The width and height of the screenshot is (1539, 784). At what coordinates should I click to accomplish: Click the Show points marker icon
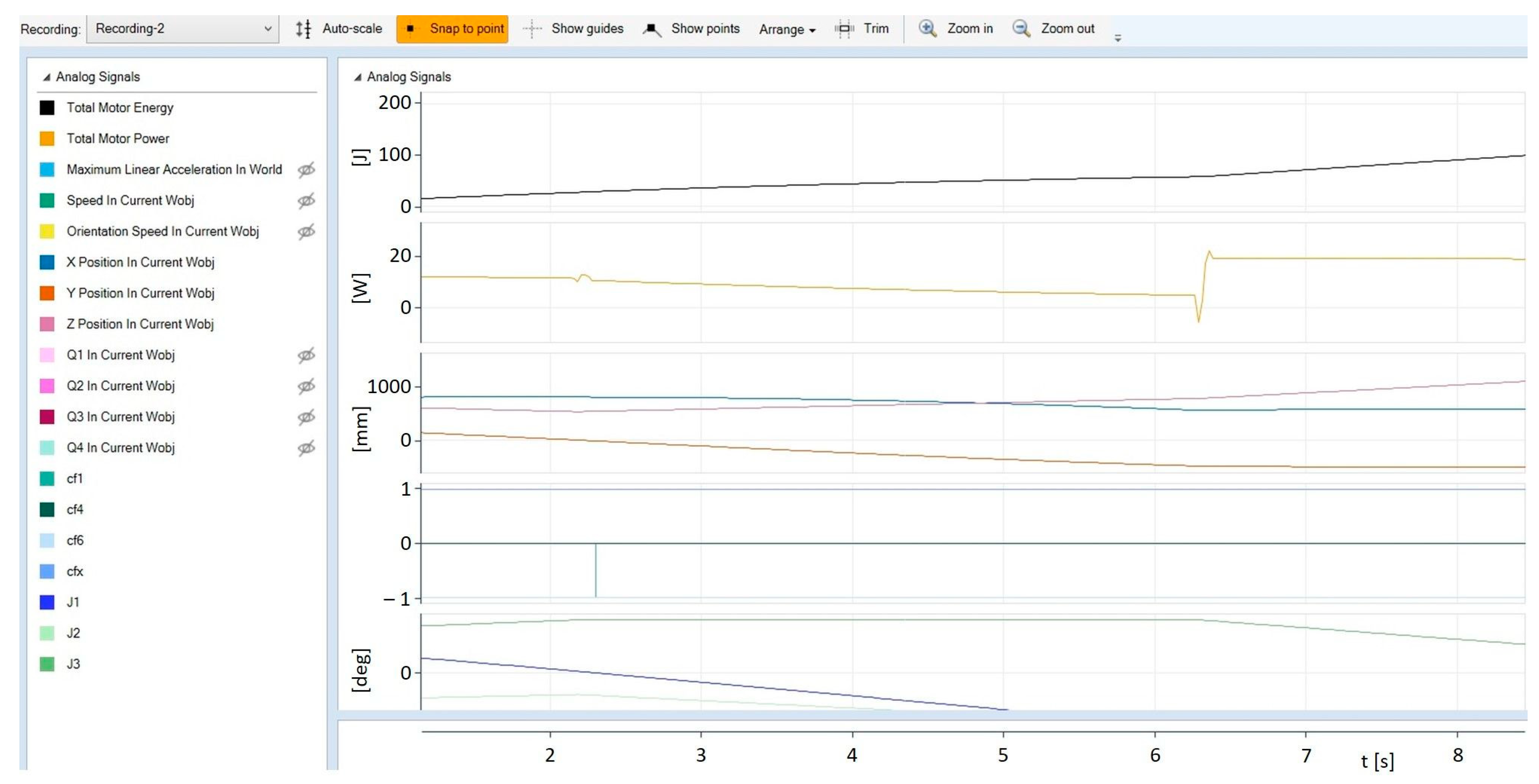[652, 28]
